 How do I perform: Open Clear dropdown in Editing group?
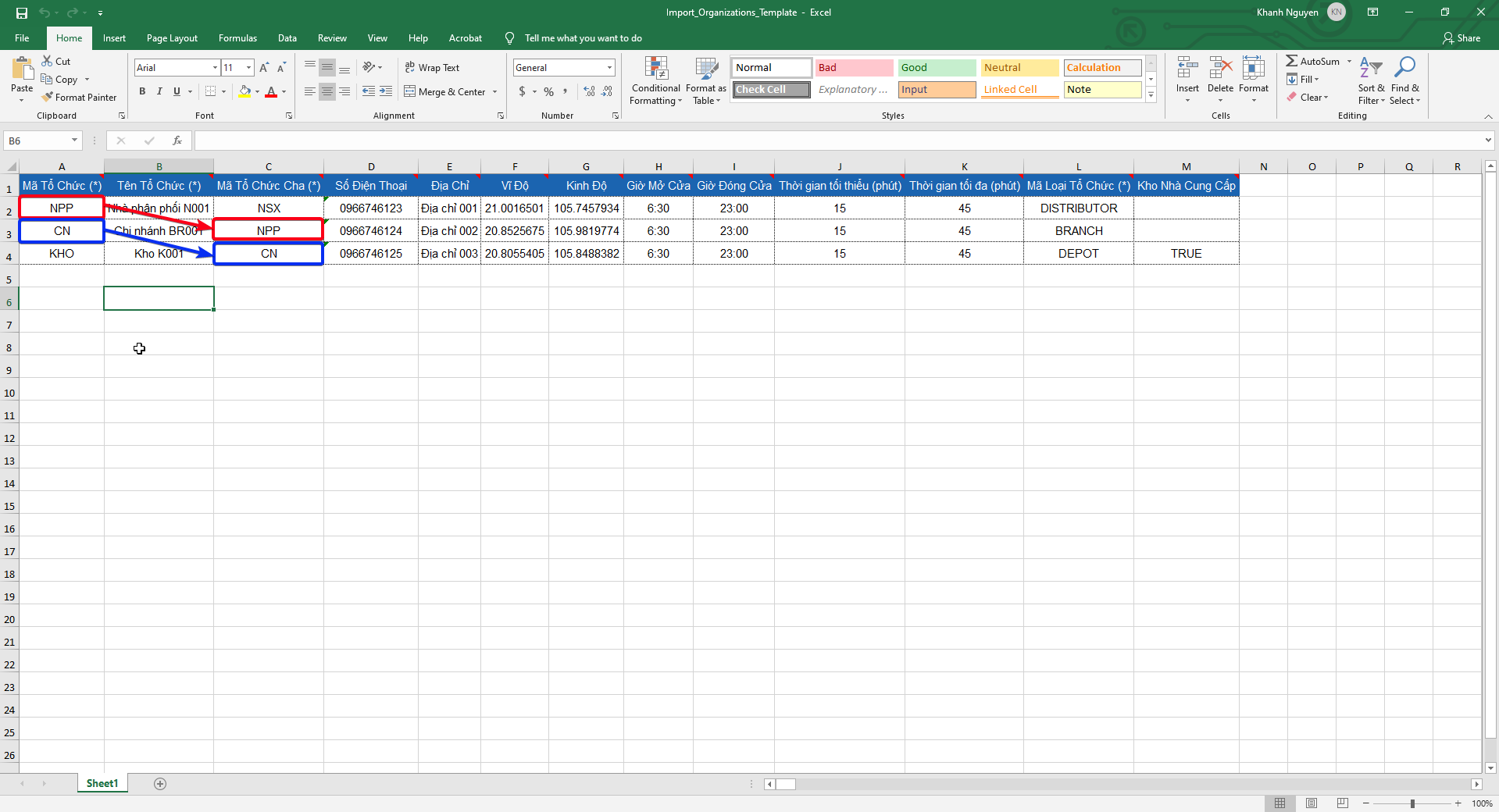(x=1308, y=97)
